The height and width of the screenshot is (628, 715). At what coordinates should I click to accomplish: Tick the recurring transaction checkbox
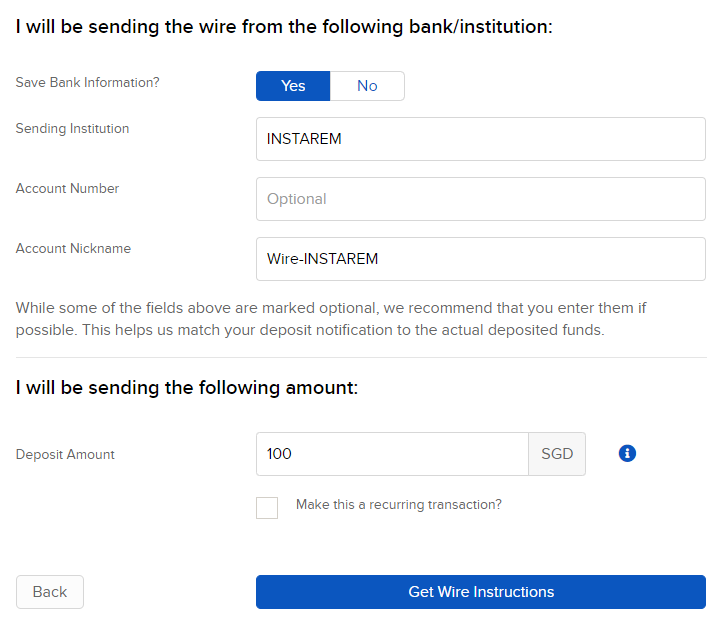click(267, 508)
